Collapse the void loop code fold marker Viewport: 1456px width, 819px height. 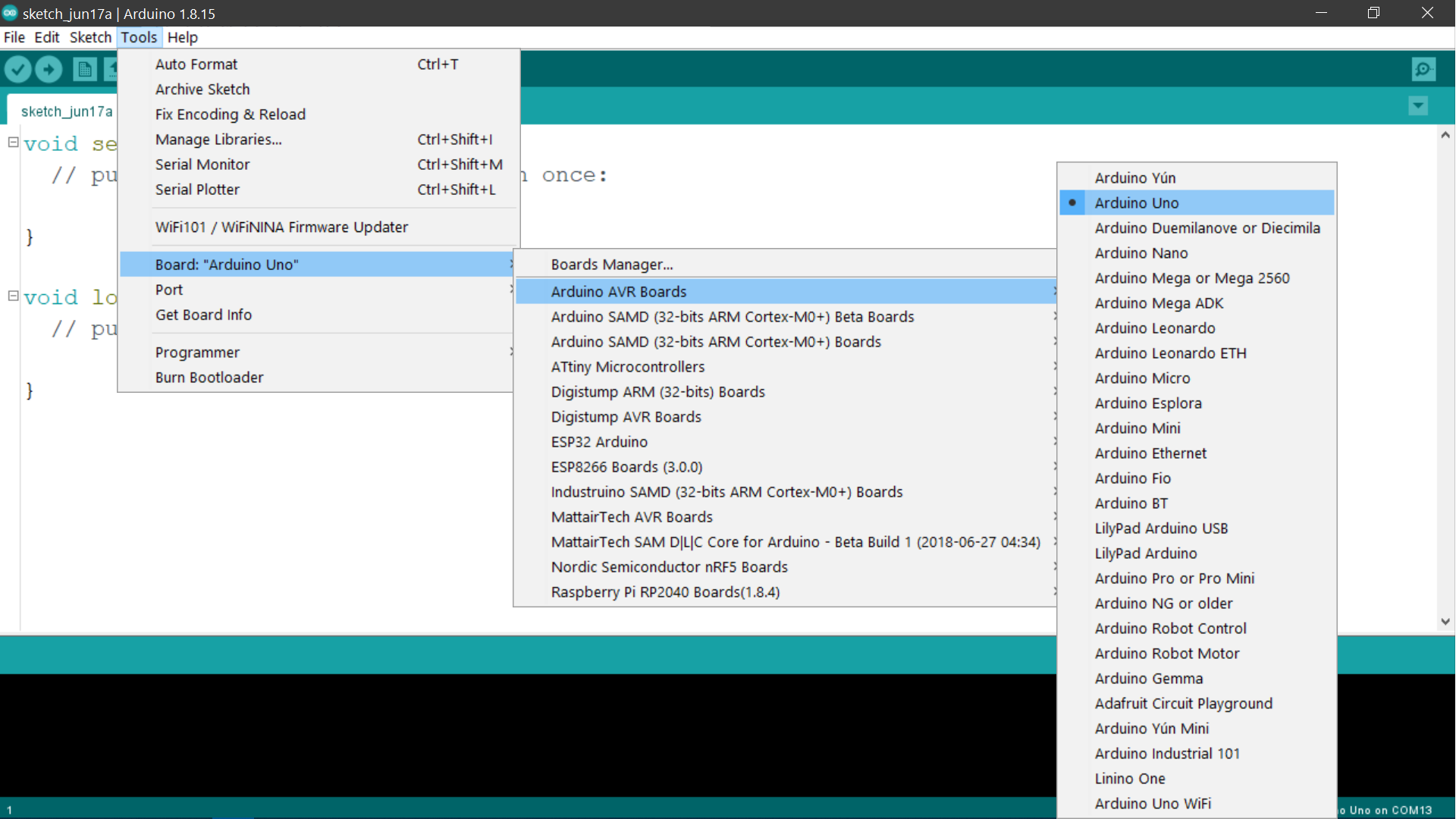[x=13, y=296]
